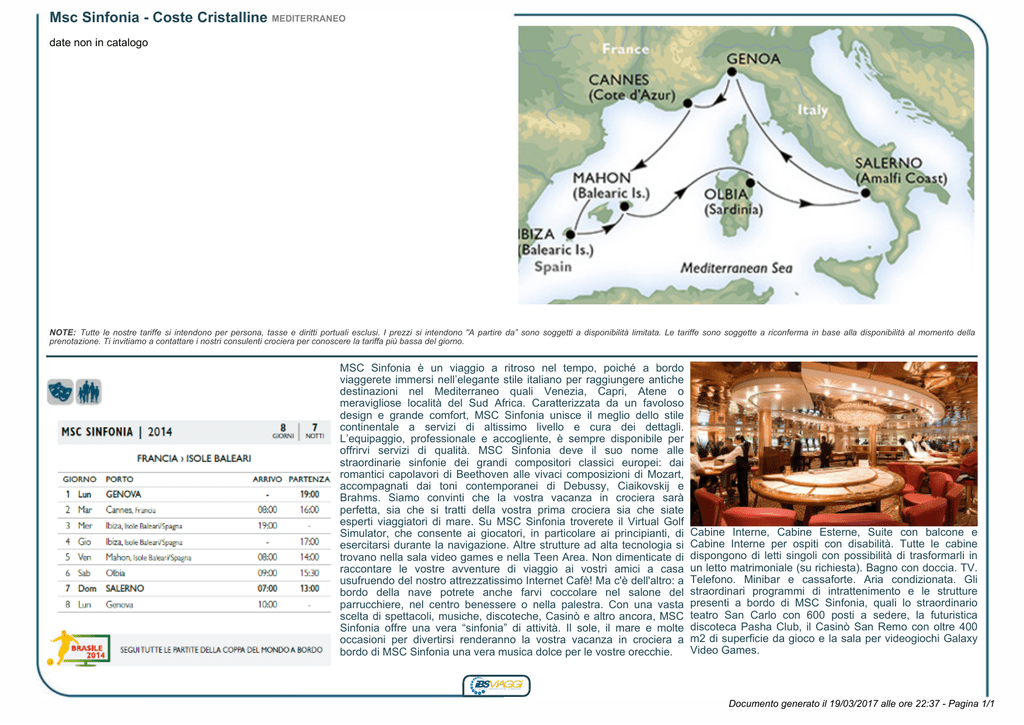This screenshot has width=1024, height=725.
Task: Click the theater masks entertainment icon
Action: [60, 392]
